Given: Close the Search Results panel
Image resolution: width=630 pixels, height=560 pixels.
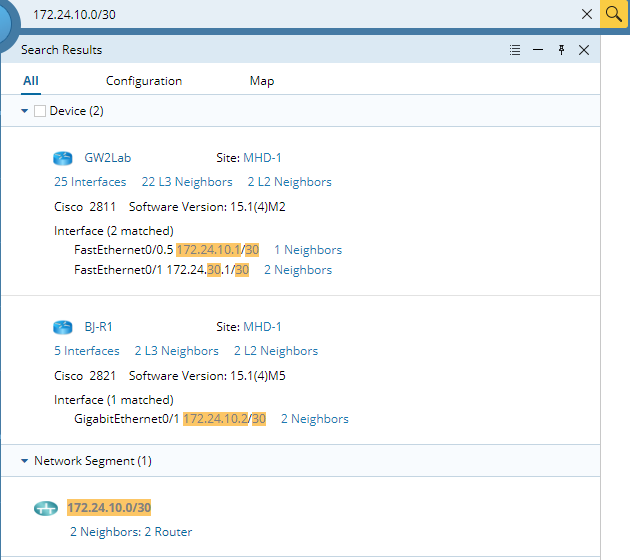Looking at the screenshot, I should [x=584, y=50].
